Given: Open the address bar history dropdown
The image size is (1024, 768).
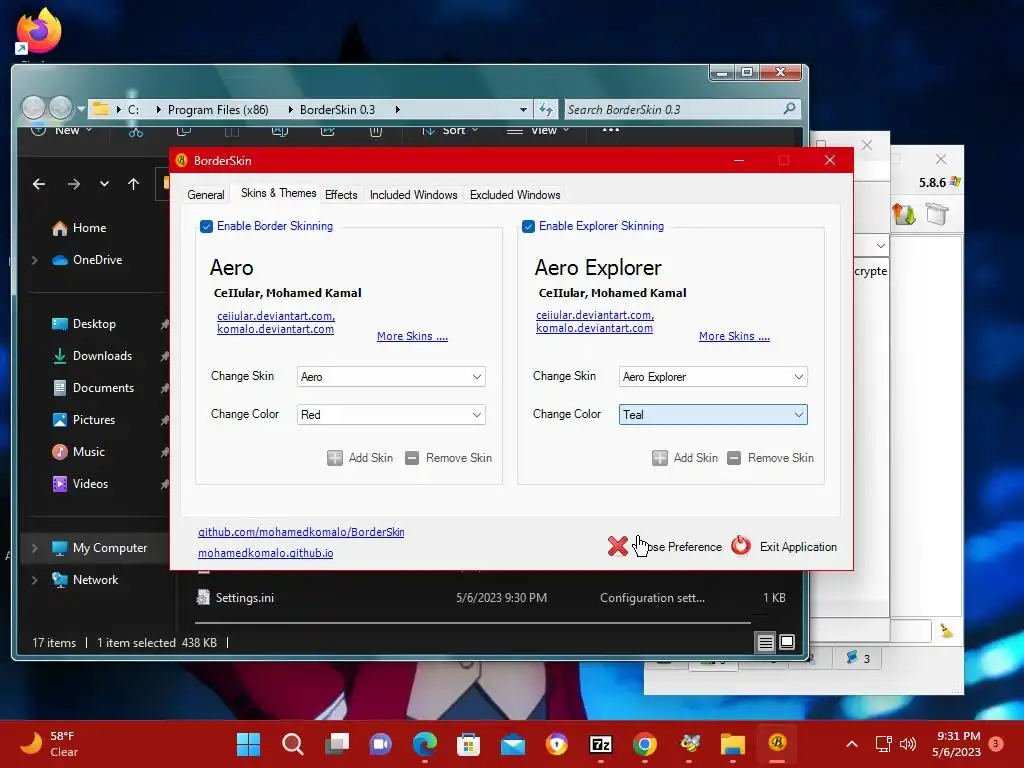Looking at the screenshot, I should 523,110.
